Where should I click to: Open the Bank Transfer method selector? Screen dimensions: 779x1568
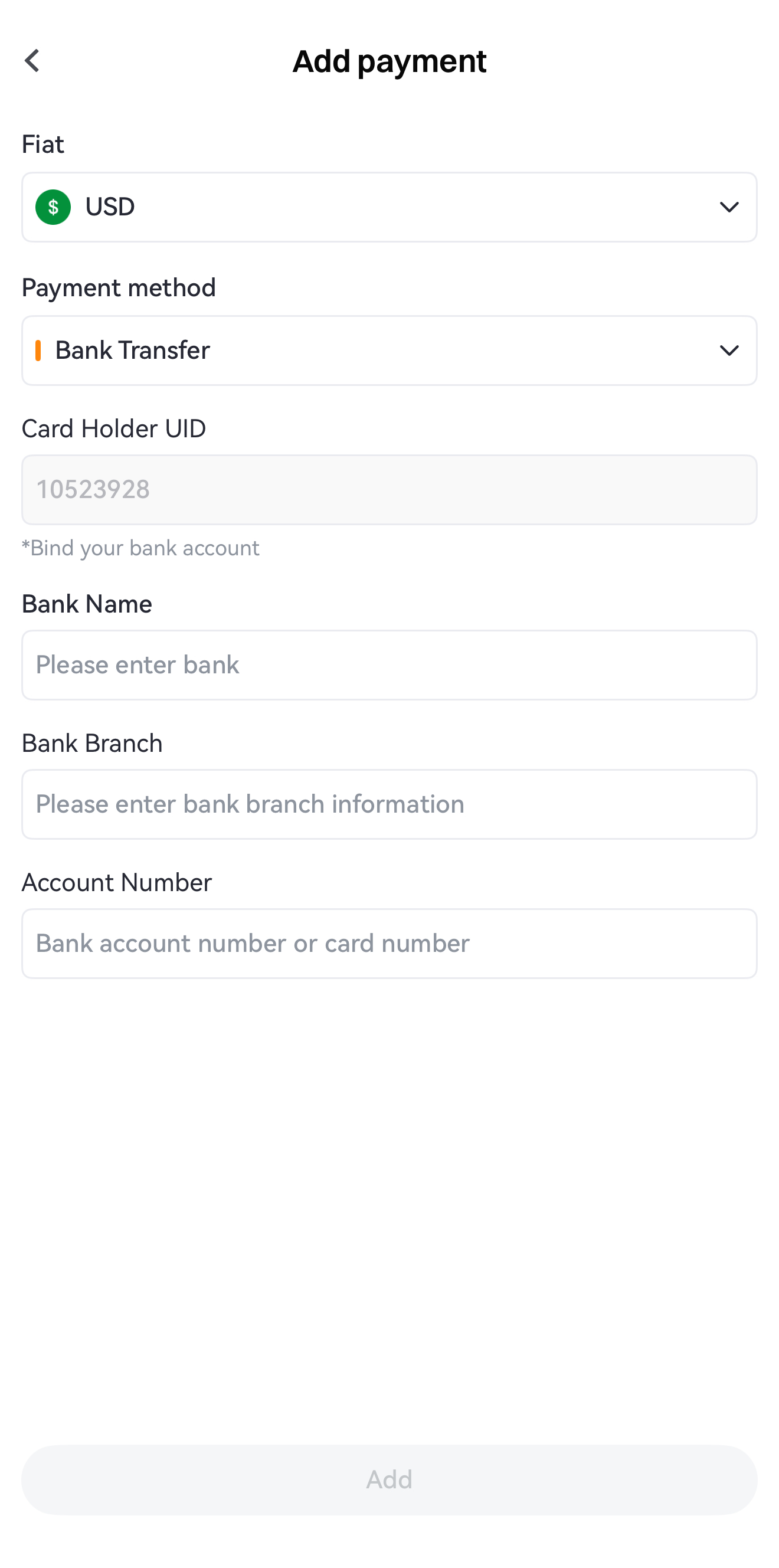point(390,351)
